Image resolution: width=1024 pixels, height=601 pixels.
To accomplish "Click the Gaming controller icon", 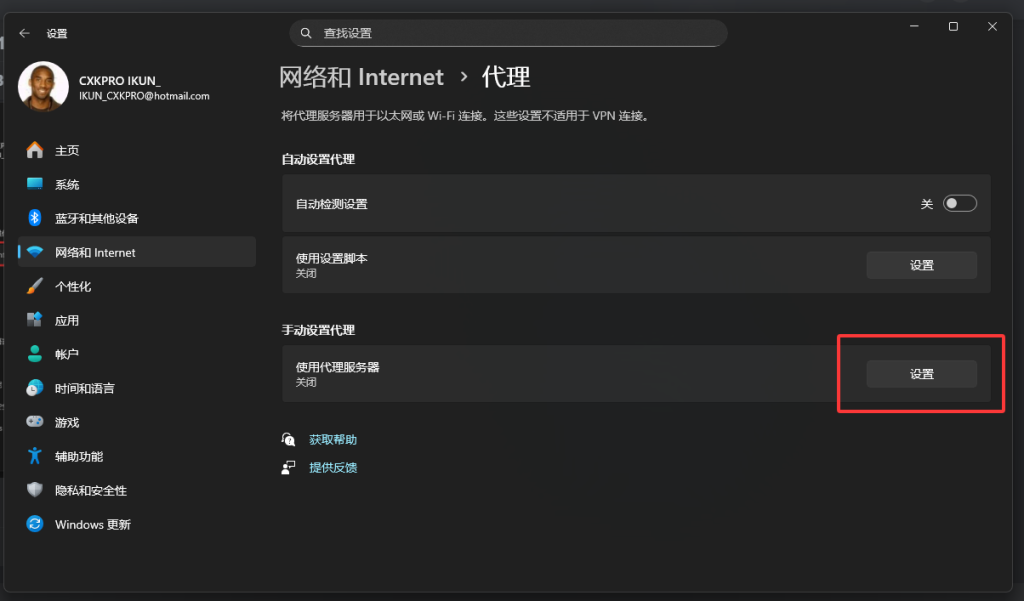I will click(35, 422).
